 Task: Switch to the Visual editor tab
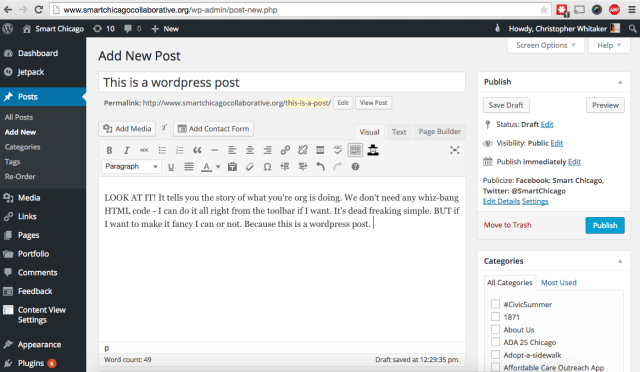(369, 132)
